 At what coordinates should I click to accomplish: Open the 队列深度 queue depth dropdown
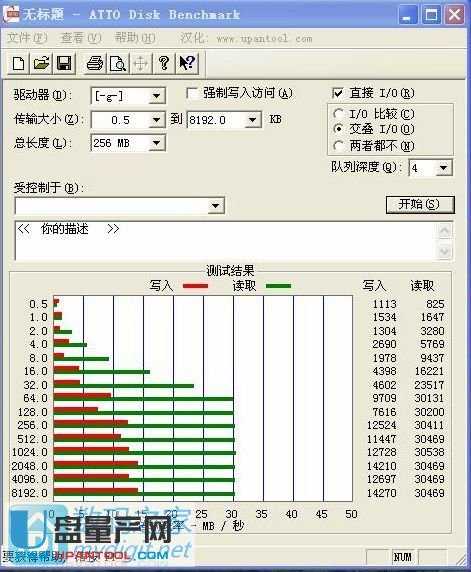pos(444,168)
